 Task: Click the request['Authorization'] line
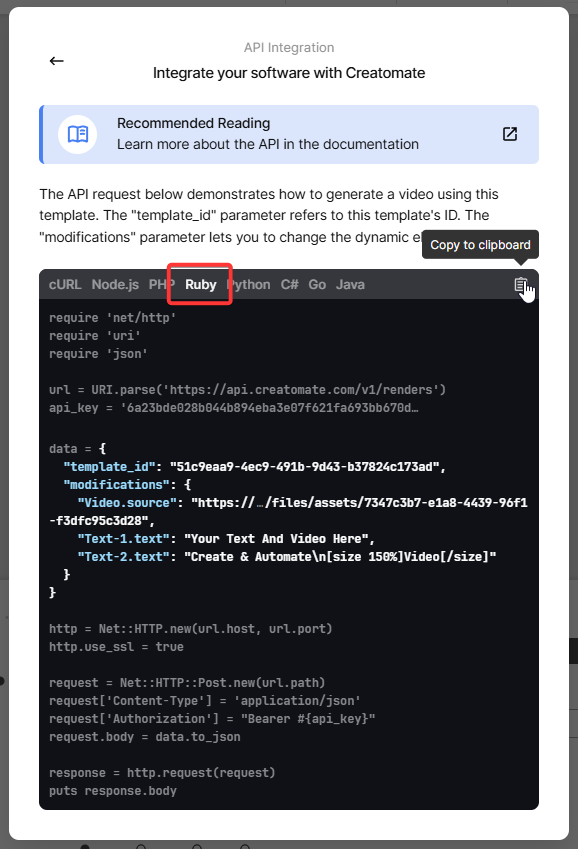click(x=212, y=719)
